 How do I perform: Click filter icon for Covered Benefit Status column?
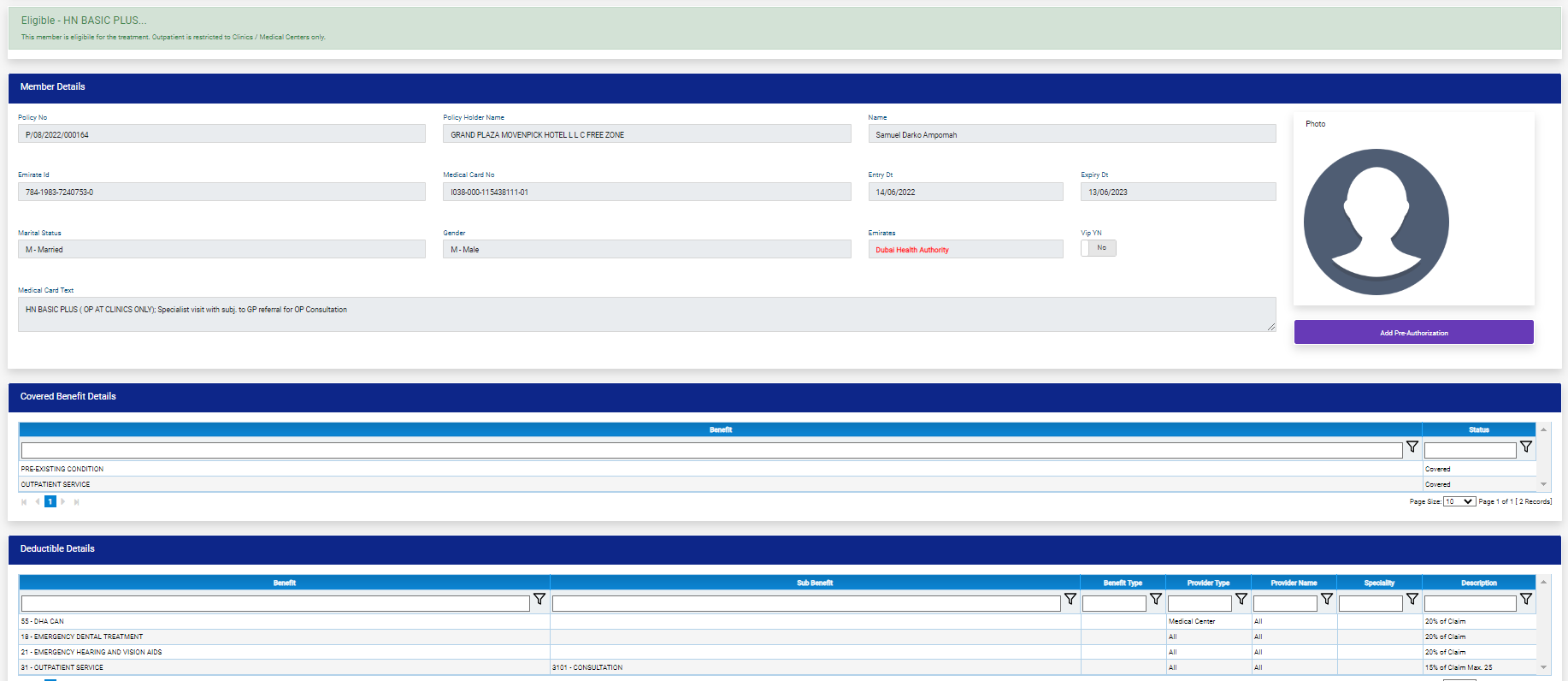pos(1525,447)
